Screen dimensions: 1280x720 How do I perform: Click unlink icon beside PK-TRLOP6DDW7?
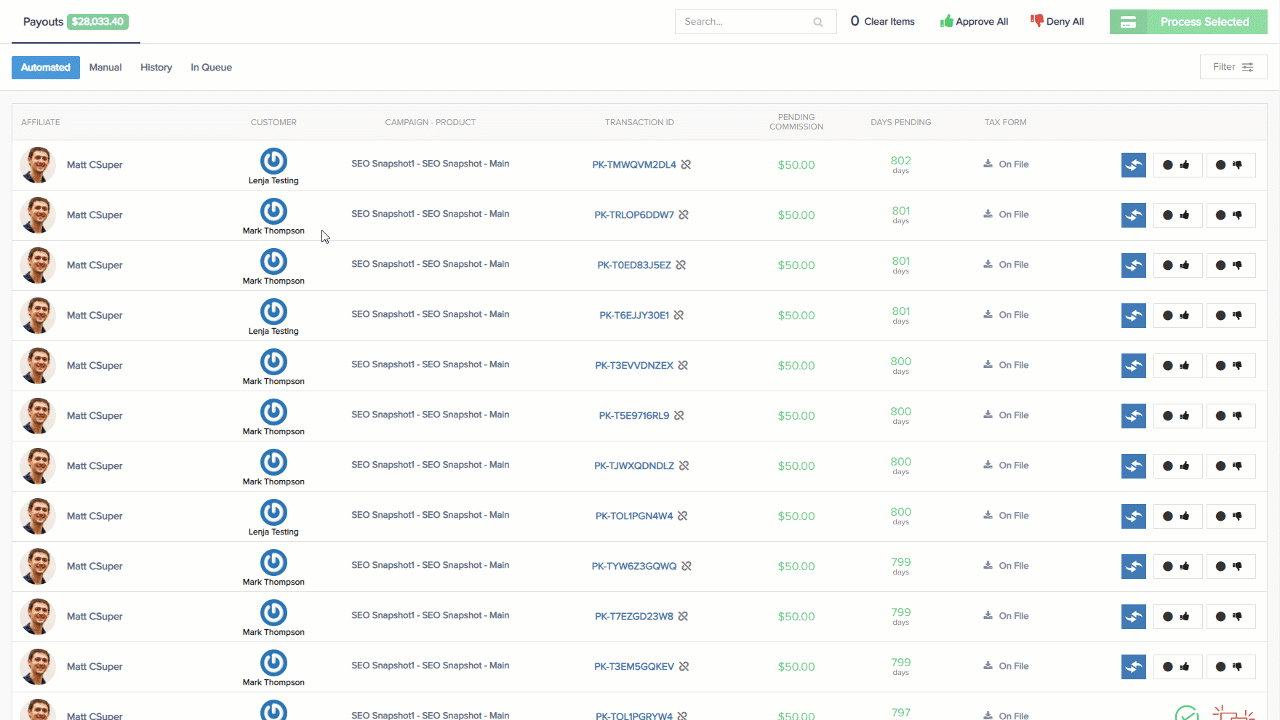683,215
